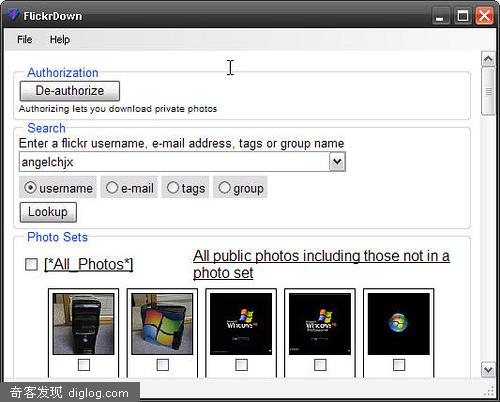Open the black computer tower photo thumbnail
Screen dimensions: 500x402
pos(83,324)
